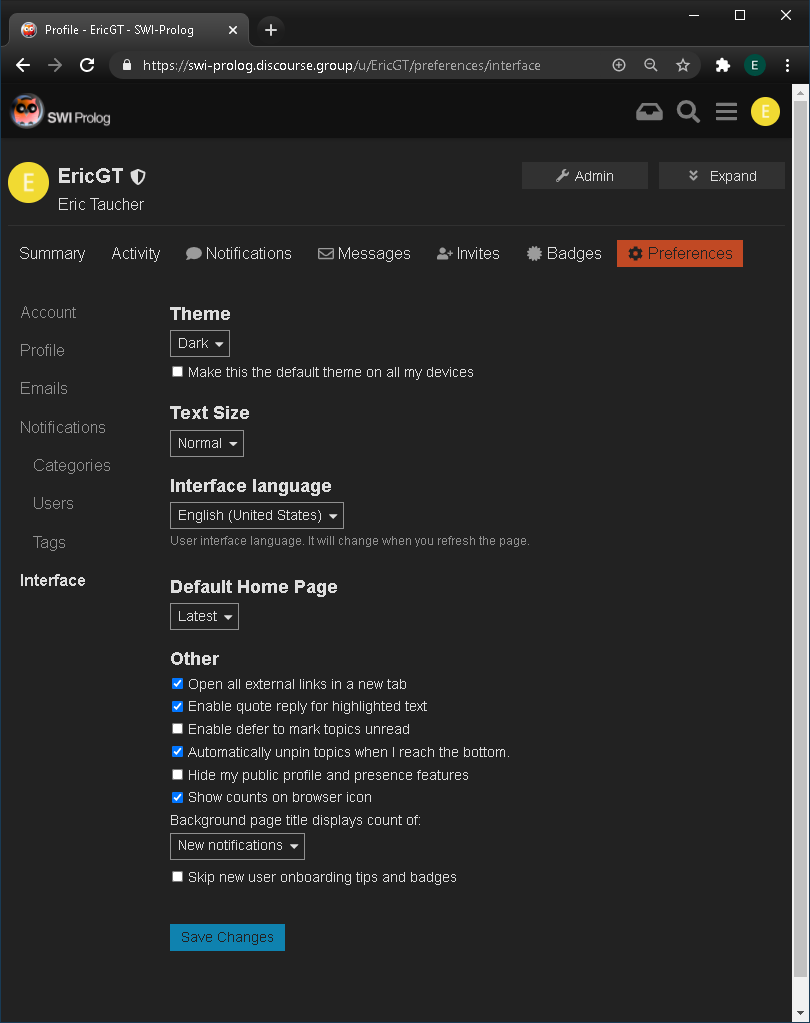Go back with the browser back arrow
Viewport: 810px width, 1023px height.
pos(23,65)
